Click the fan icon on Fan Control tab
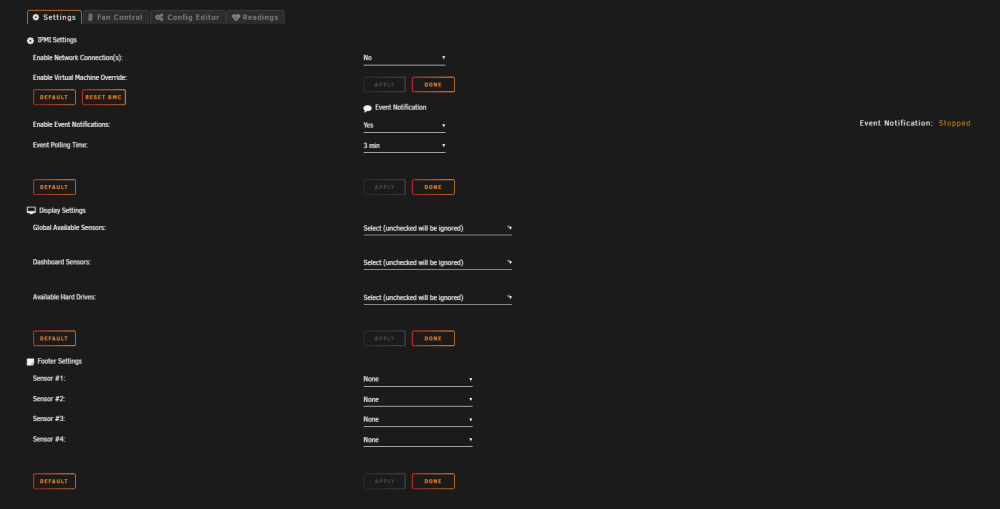The image size is (1000, 509). point(91,17)
